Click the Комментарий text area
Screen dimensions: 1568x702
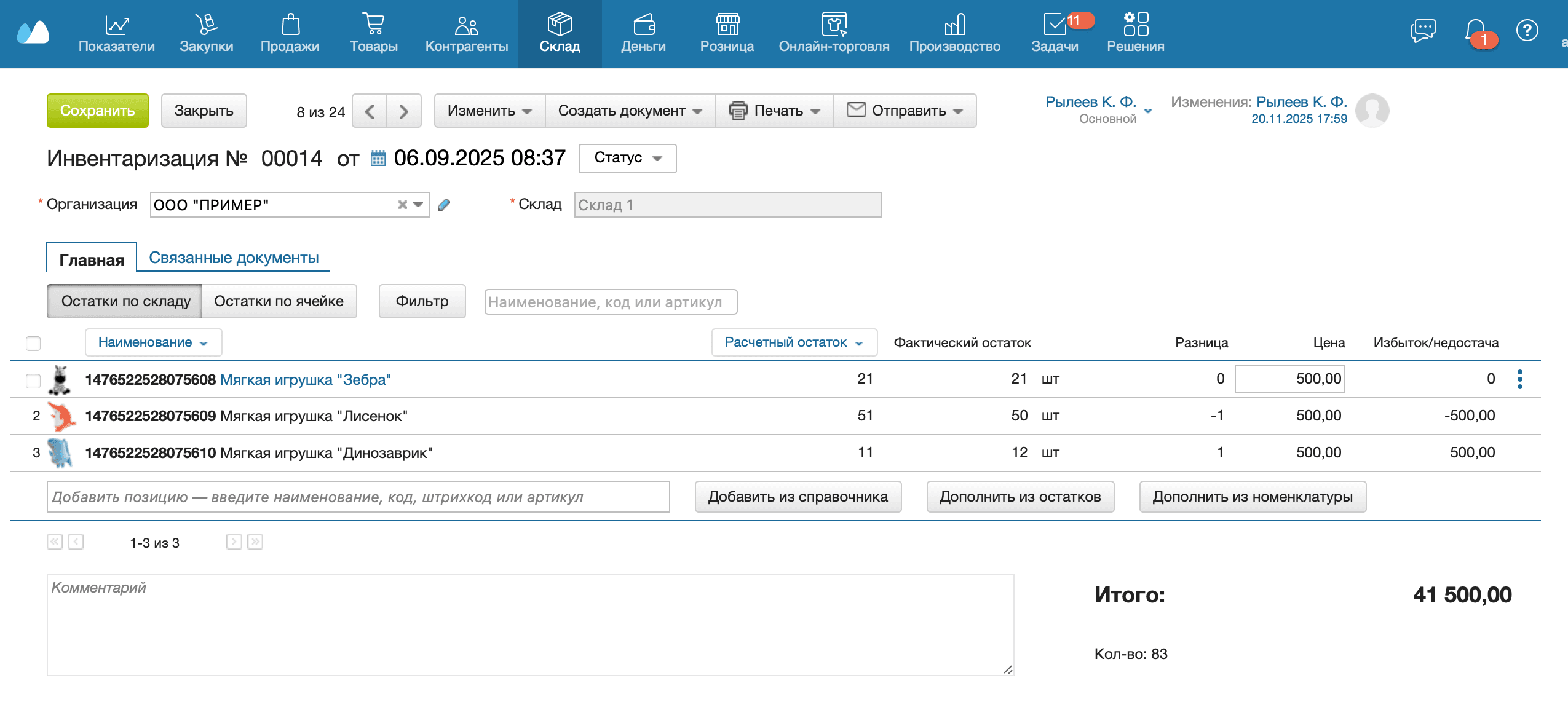point(530,625)
